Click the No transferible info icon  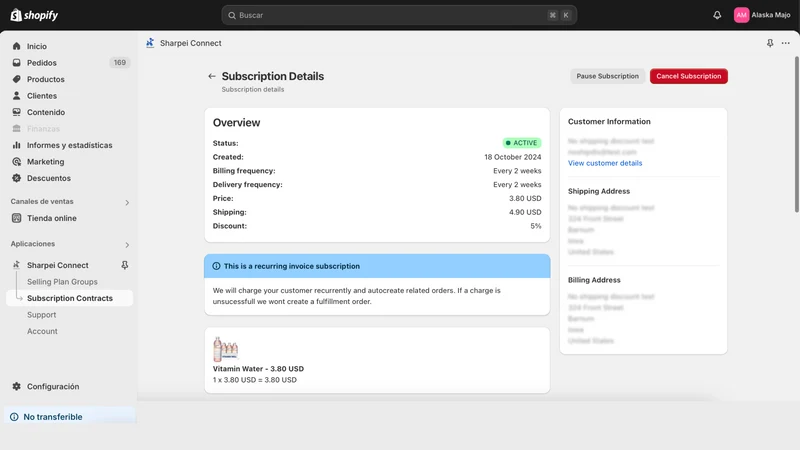click(x=14, y=417)
